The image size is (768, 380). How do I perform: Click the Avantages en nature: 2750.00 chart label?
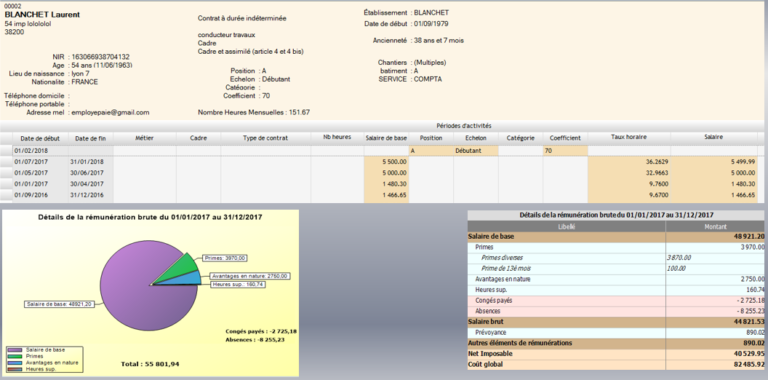point(250,276)
